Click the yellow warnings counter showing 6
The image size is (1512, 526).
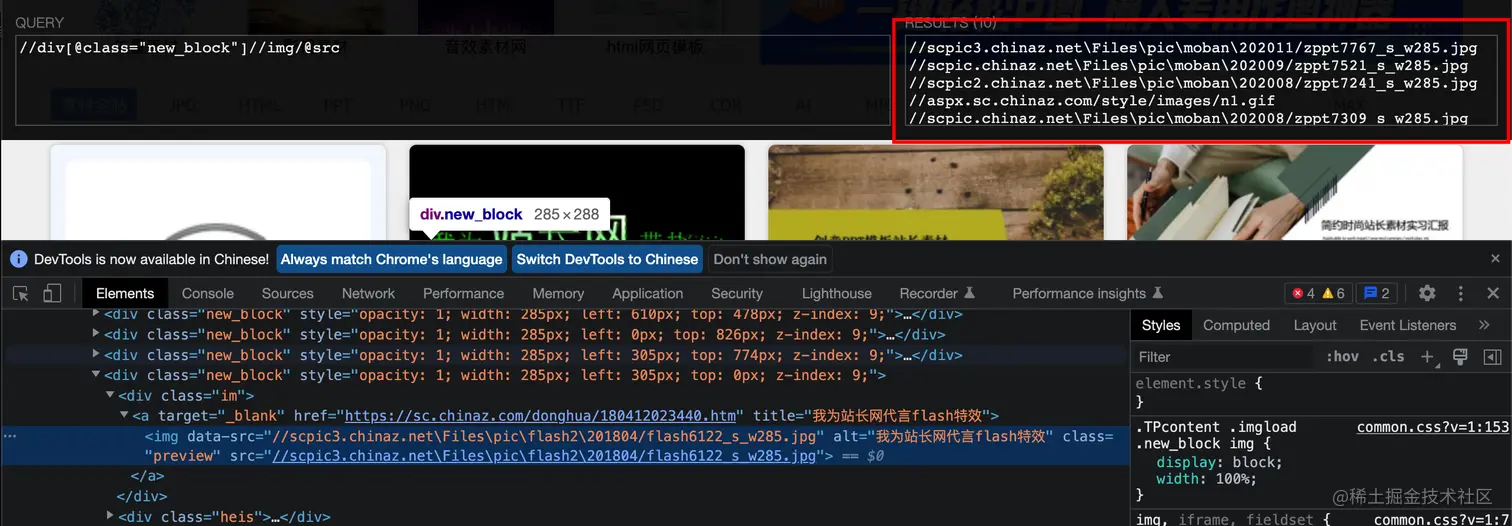point(1334,293)
